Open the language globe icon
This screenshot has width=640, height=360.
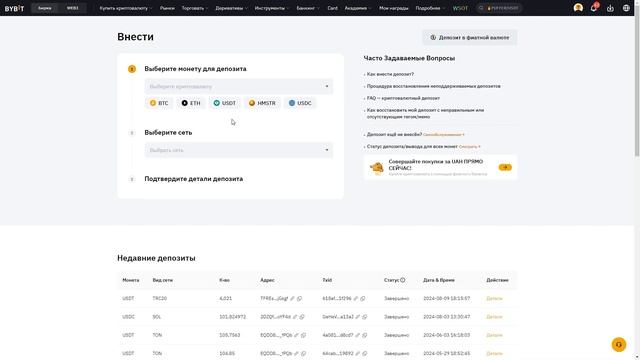coord(626,8)
